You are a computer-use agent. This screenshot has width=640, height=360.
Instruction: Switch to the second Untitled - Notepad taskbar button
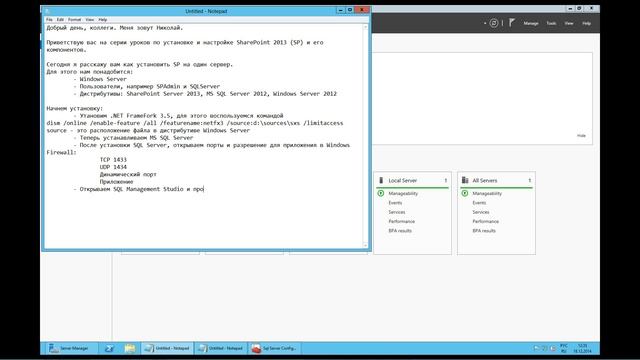coord(221,348)
